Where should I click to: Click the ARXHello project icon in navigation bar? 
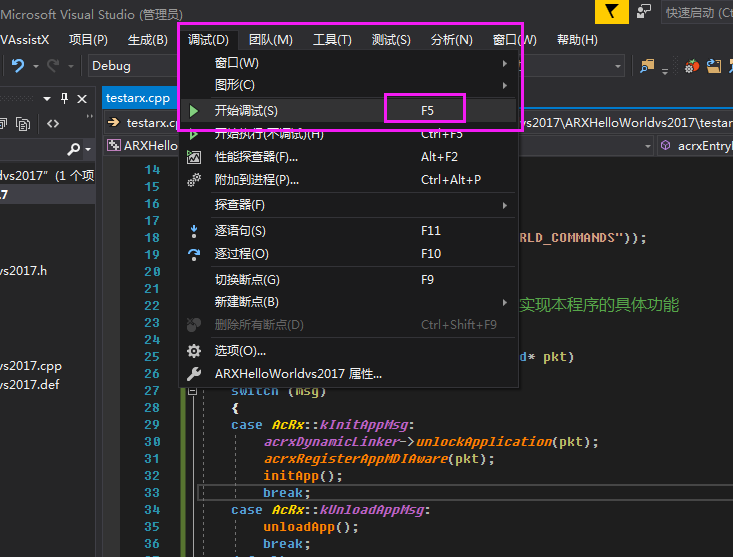(x=113, y=145)
